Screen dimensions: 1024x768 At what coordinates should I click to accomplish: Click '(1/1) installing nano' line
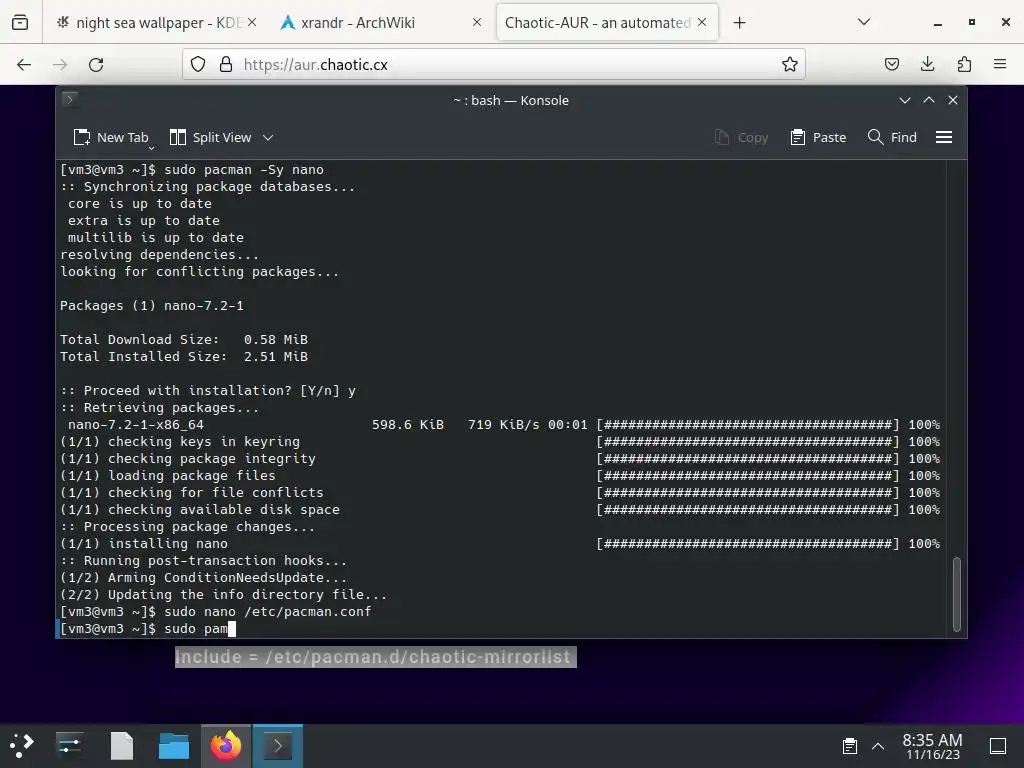click(x=500, y=543)
